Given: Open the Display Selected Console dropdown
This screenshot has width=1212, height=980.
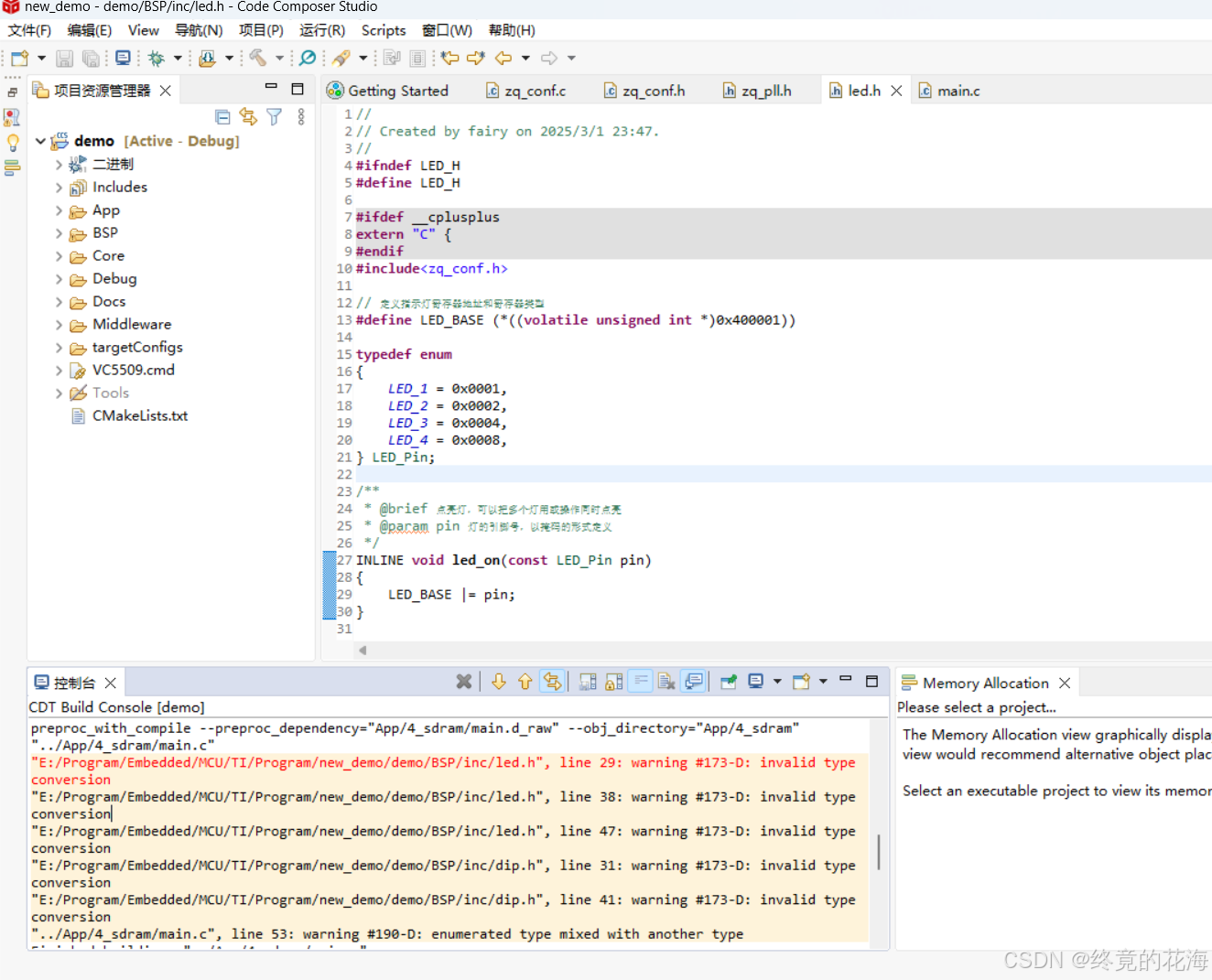Looking at the screenshot, I should pyautogui.click(x=777, y=682).
